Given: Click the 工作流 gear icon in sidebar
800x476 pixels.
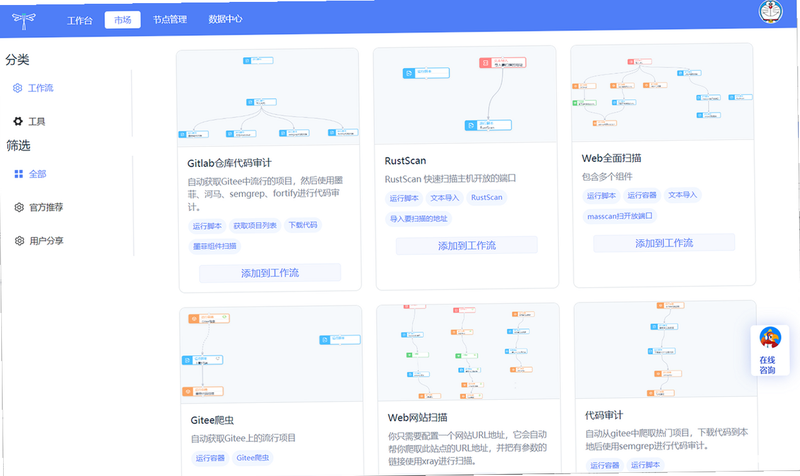Looking at the screenshot, I should click(x=17, y=88).
